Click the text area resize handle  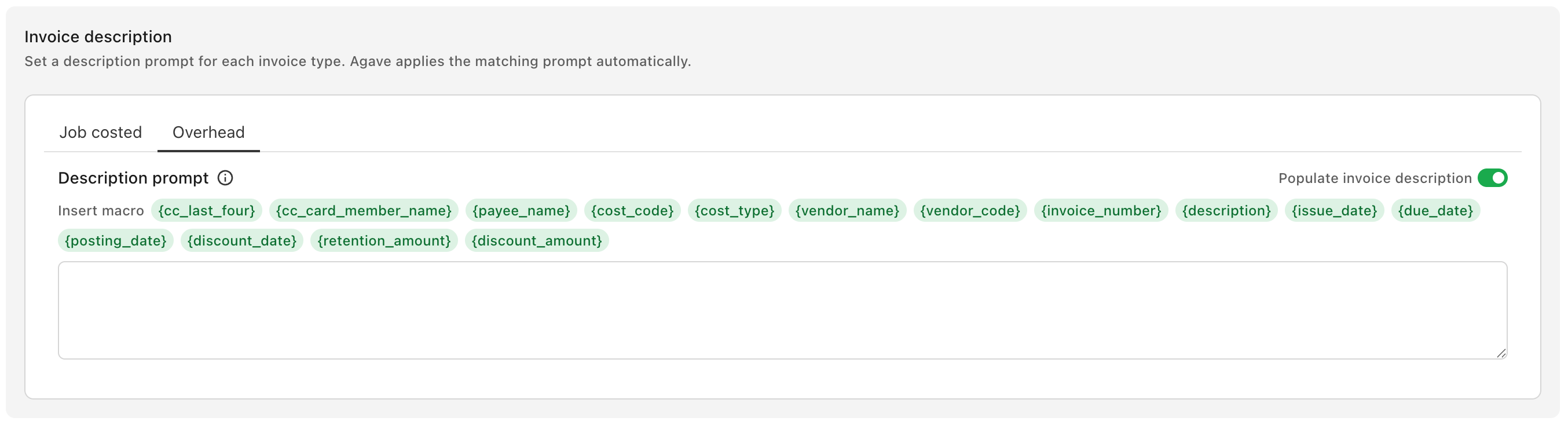click(x=1501, y=353)
